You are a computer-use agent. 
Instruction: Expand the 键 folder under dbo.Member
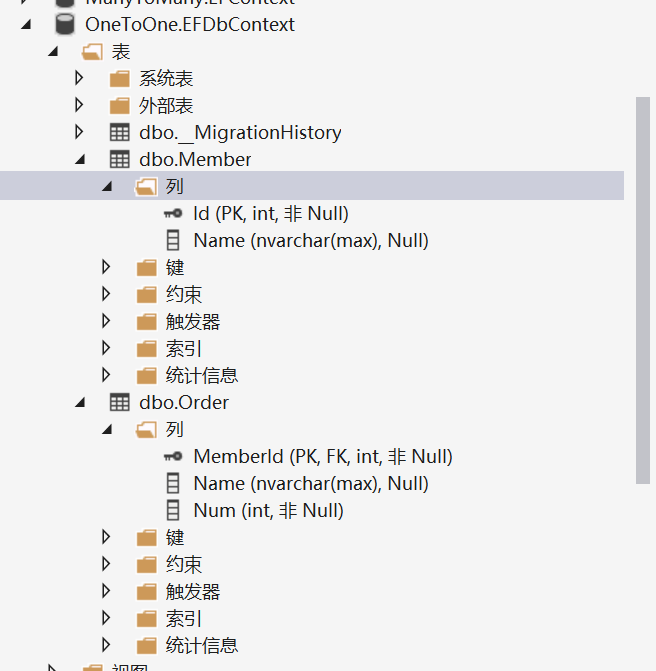[x=107, y=267]
